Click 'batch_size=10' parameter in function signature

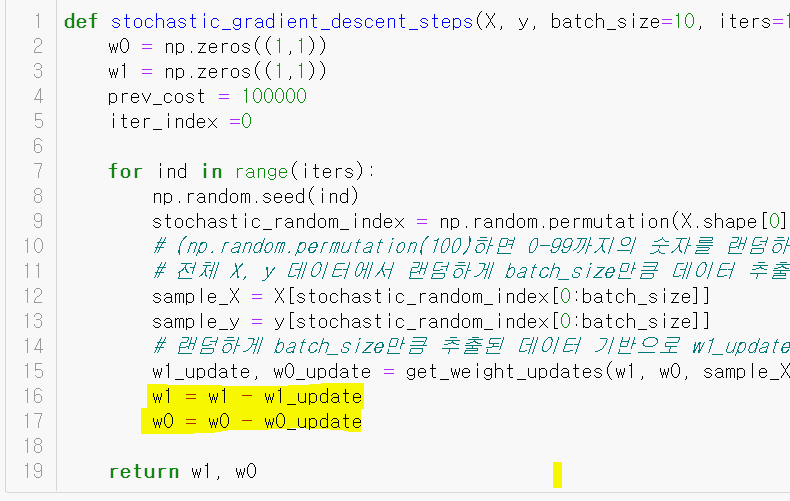(622, 22)
